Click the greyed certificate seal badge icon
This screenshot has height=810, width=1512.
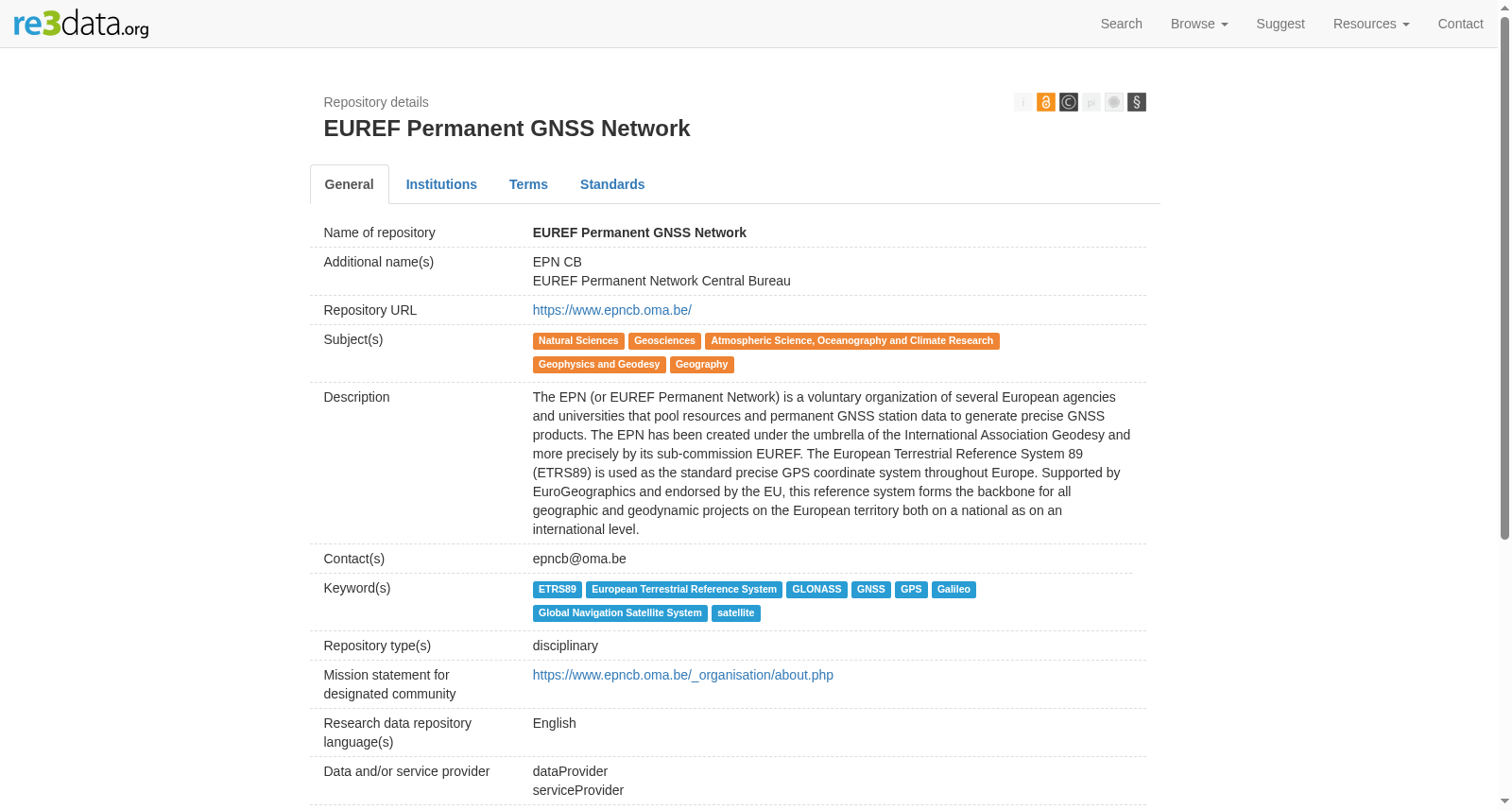tap(1113, 102)
